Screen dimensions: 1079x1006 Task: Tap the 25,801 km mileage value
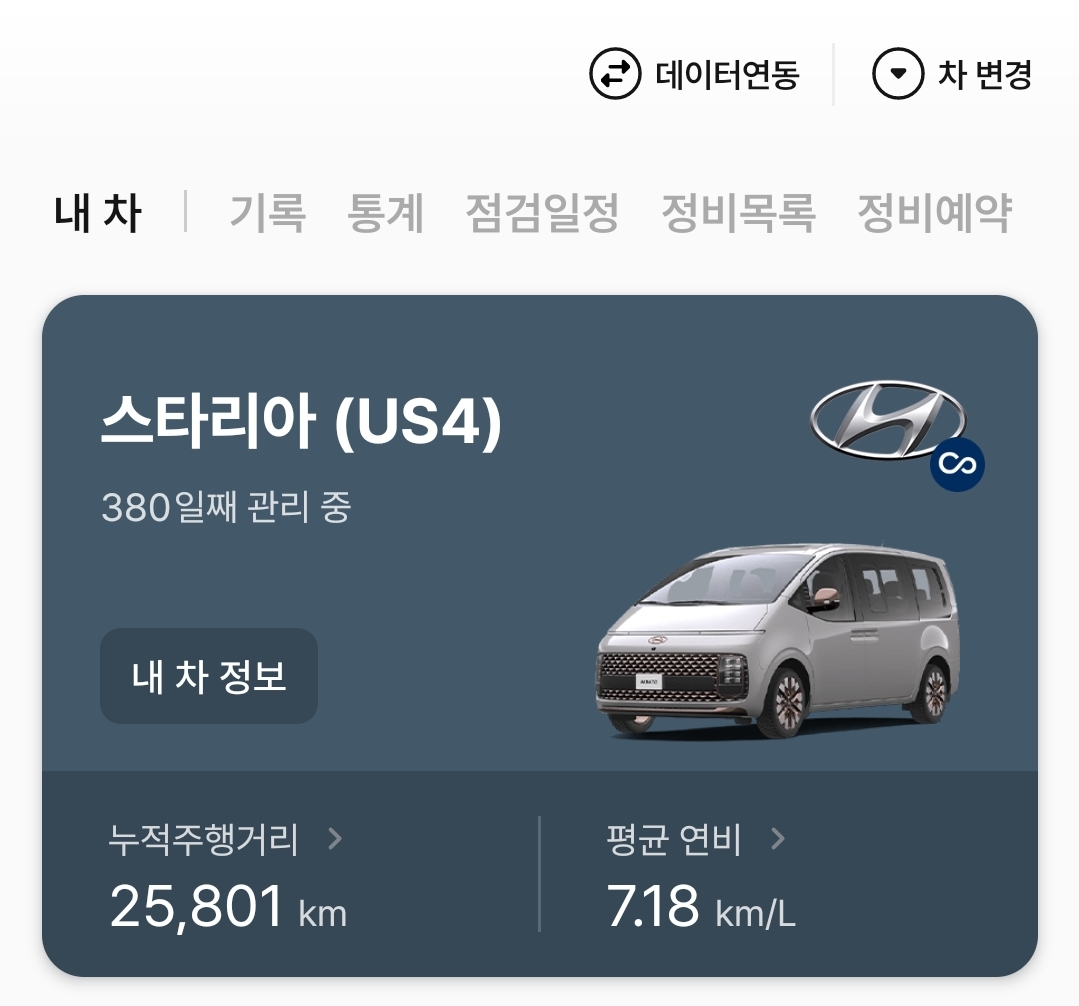[228, 907]
